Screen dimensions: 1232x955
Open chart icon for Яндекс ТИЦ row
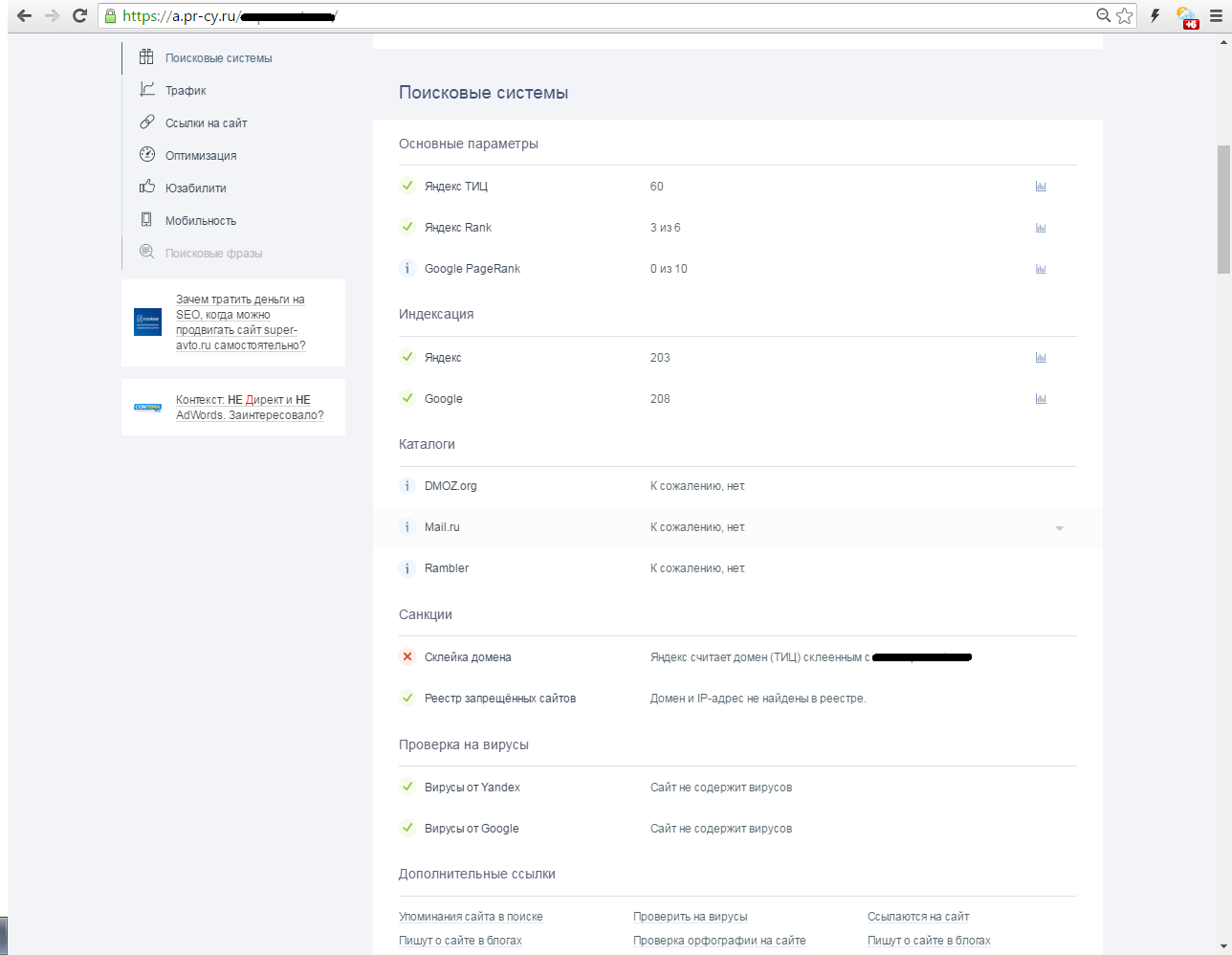(x=1041, y=187)
